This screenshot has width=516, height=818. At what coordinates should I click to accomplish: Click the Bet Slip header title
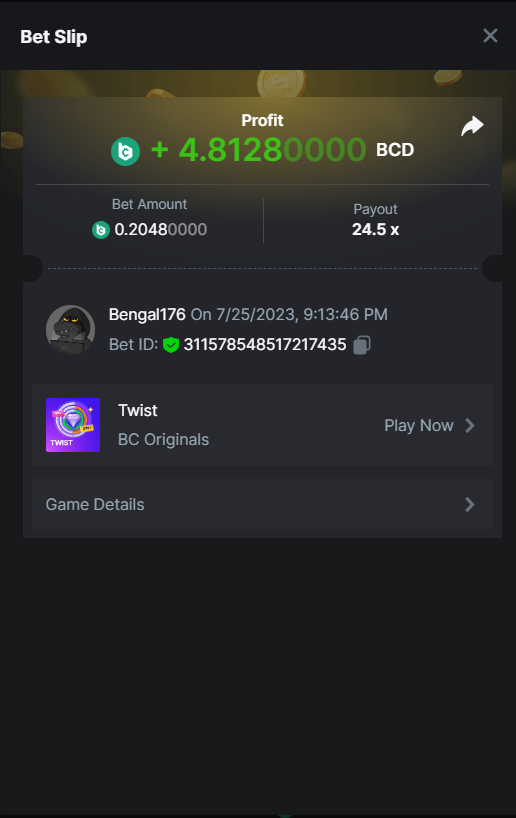tap(54, 37)
